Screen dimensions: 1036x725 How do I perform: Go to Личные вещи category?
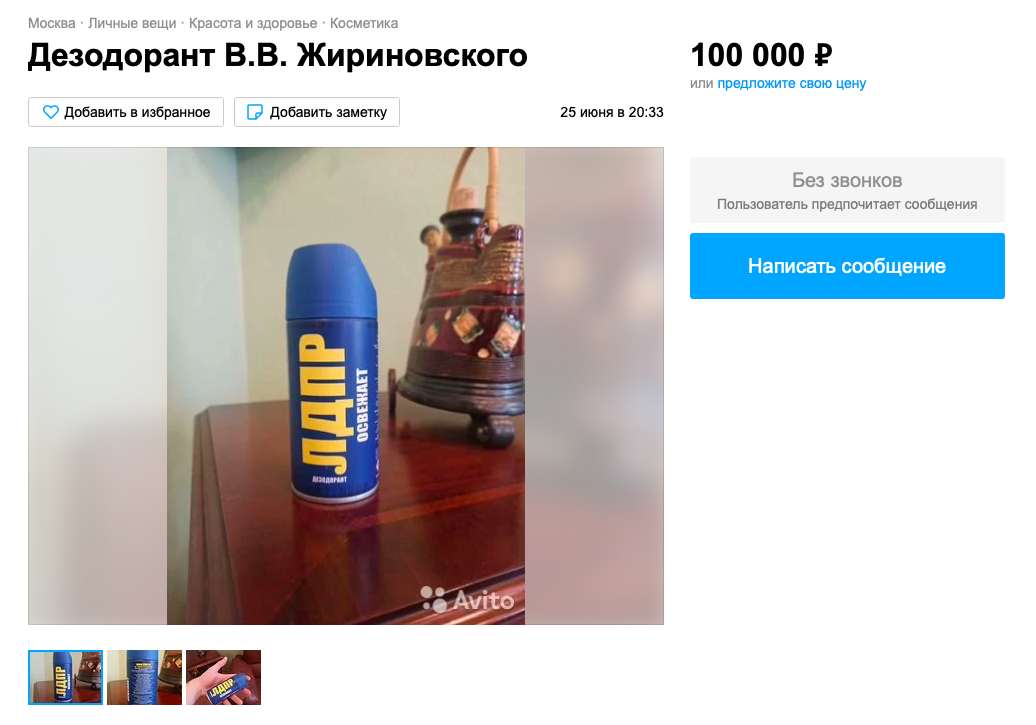132,23
